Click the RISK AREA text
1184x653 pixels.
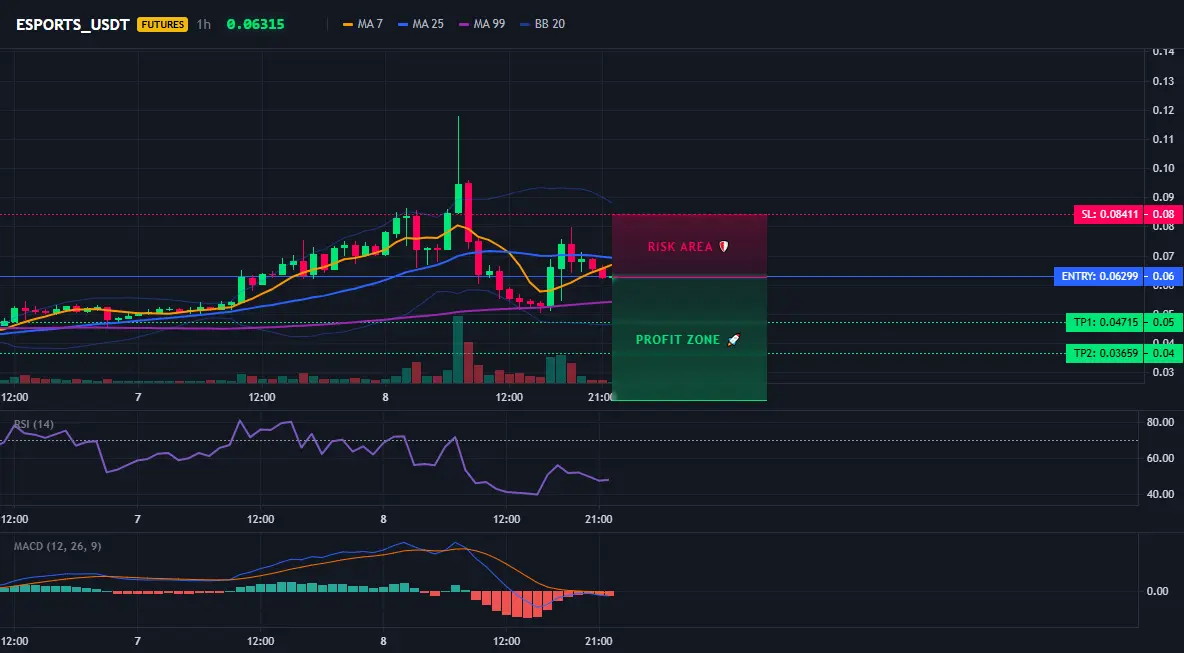(680, 247)
